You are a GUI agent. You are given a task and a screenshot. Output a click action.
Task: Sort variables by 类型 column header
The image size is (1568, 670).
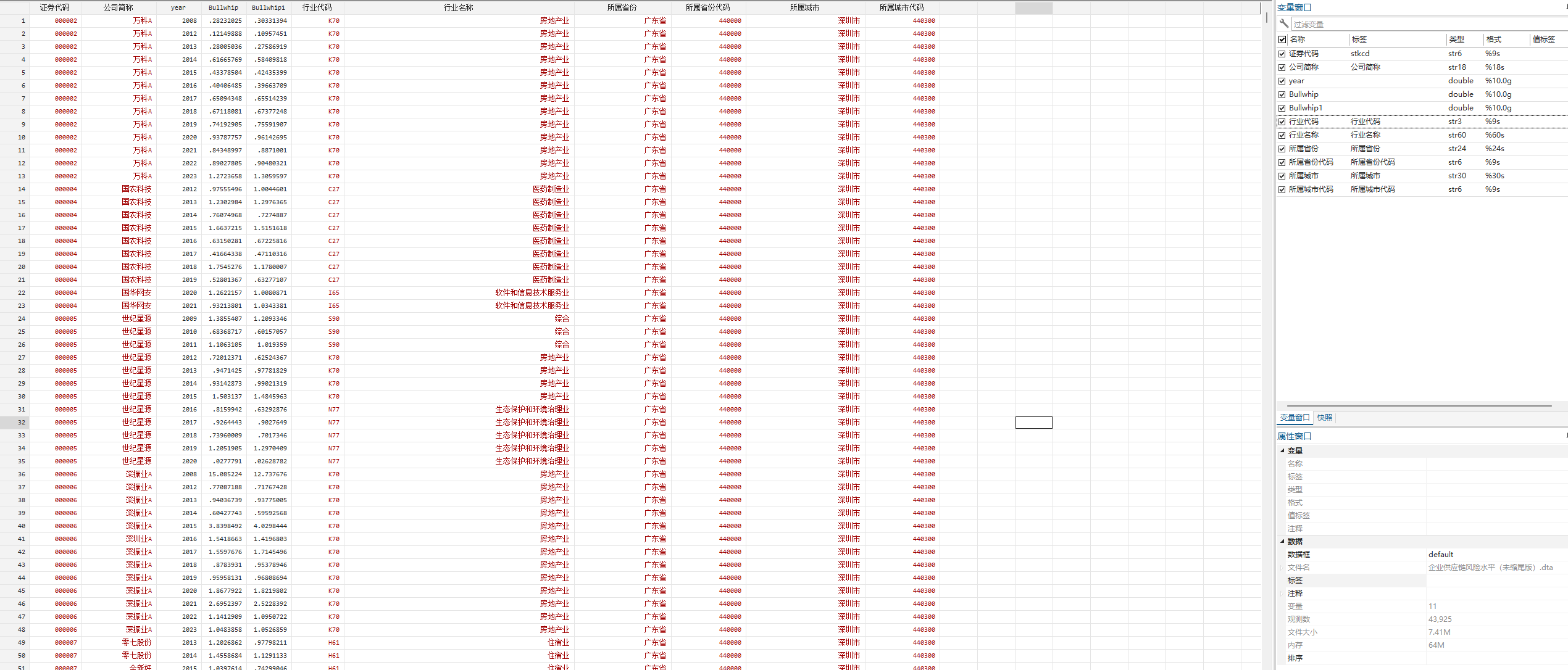coord(1456,39)
